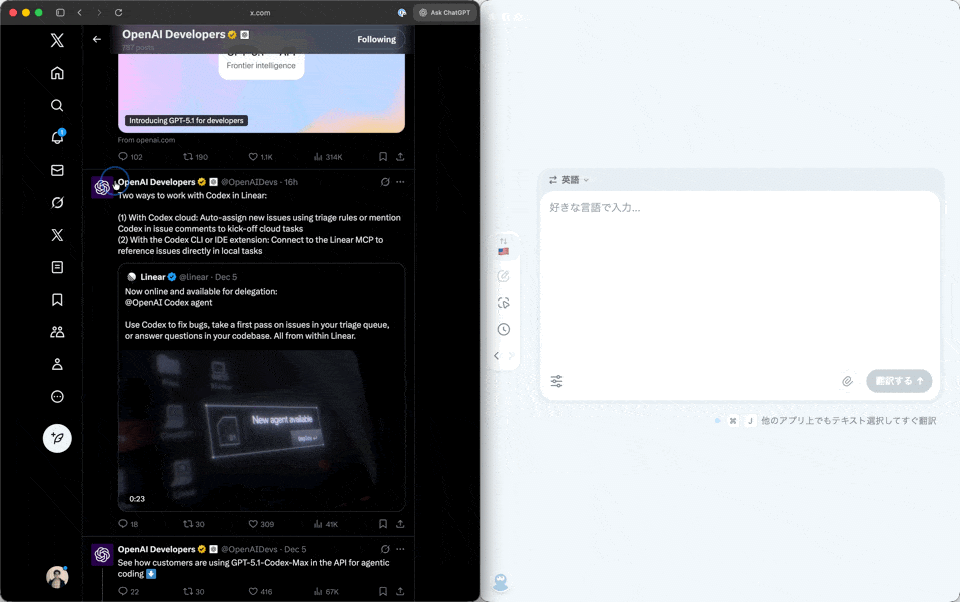
Task: Open Communities icon in the sidebar
Action: point(57,332)
